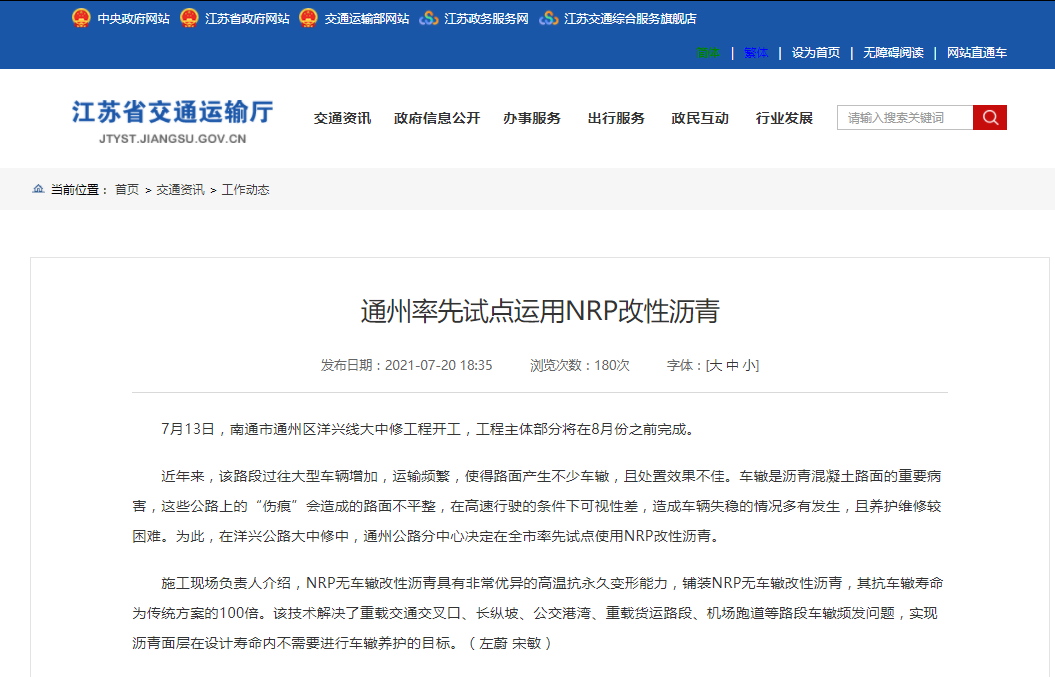Image resolution: width=1055 pixels, height=677 pixels.
Task: Focus the 请输入搜索关键词 search field
Action: (x=905, y=118)
